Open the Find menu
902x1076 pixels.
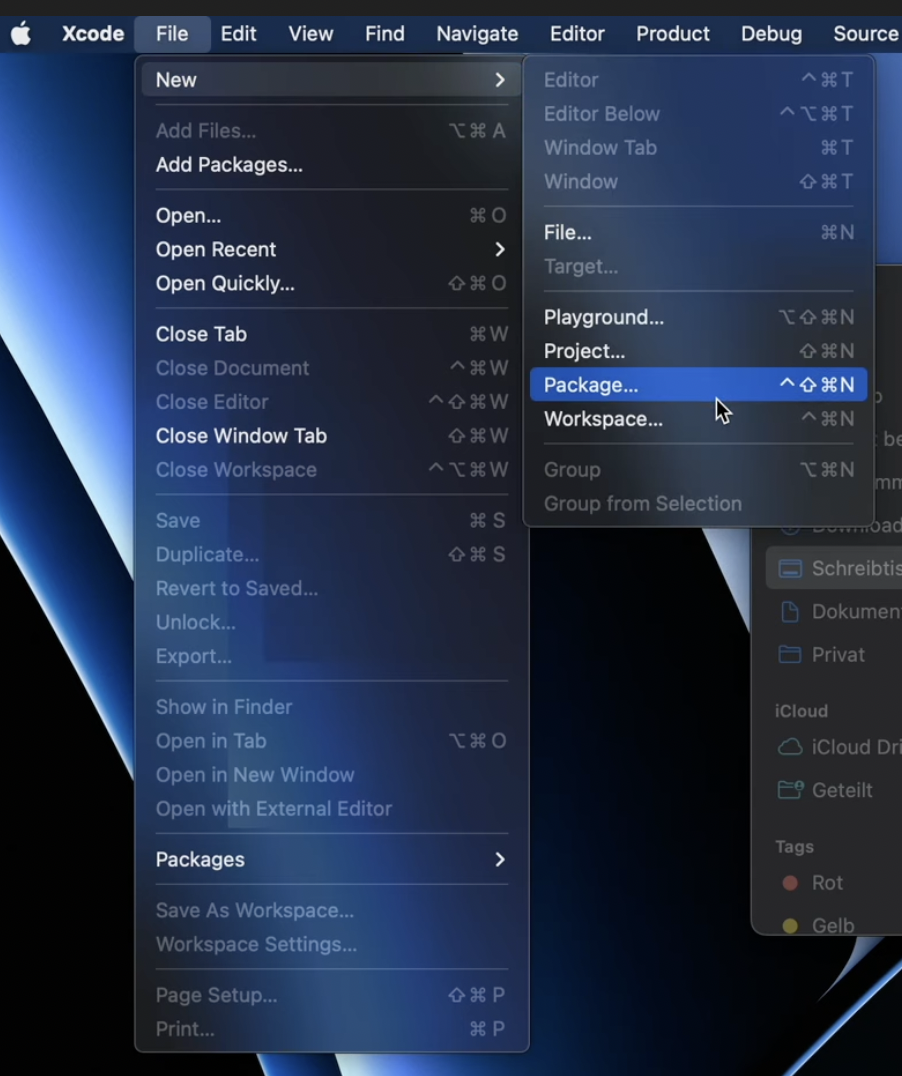(x=384, y=34)
